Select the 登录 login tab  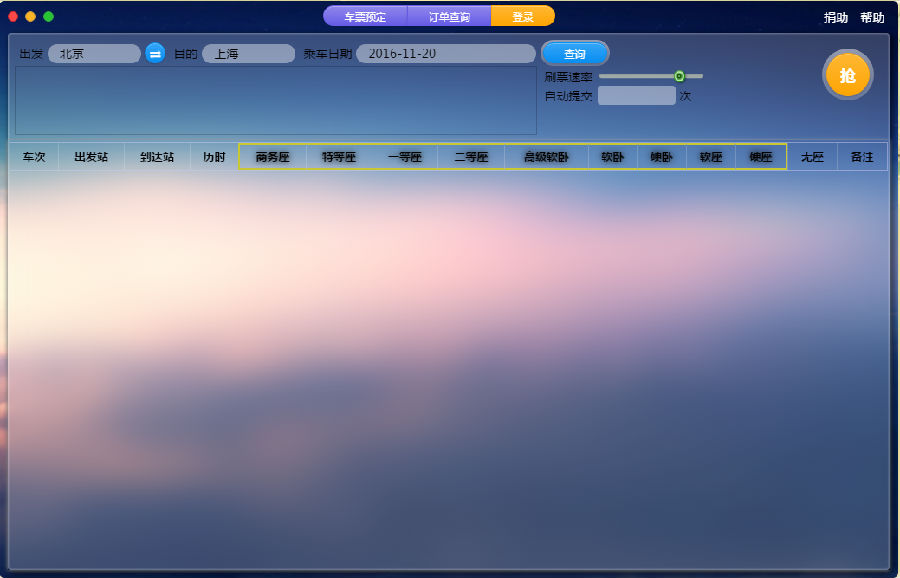[523, 16]
